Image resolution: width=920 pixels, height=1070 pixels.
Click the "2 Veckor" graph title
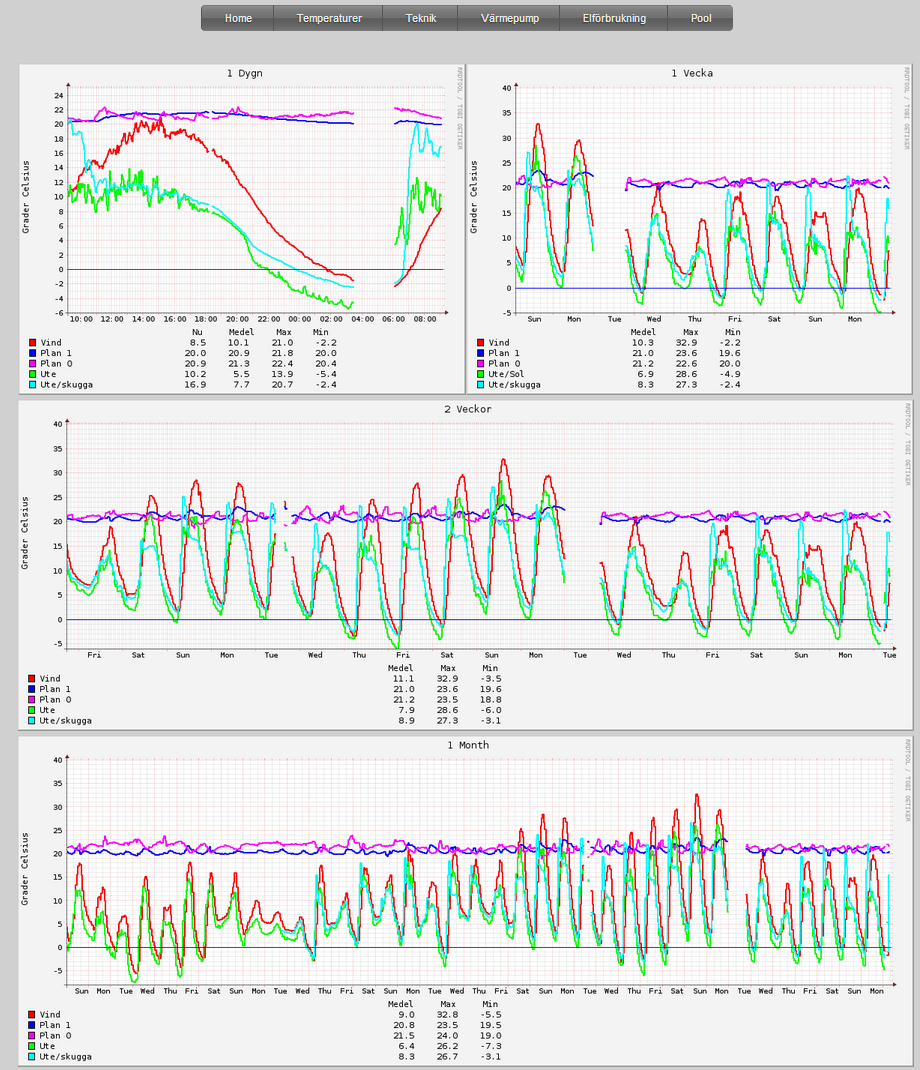[468, 409]
